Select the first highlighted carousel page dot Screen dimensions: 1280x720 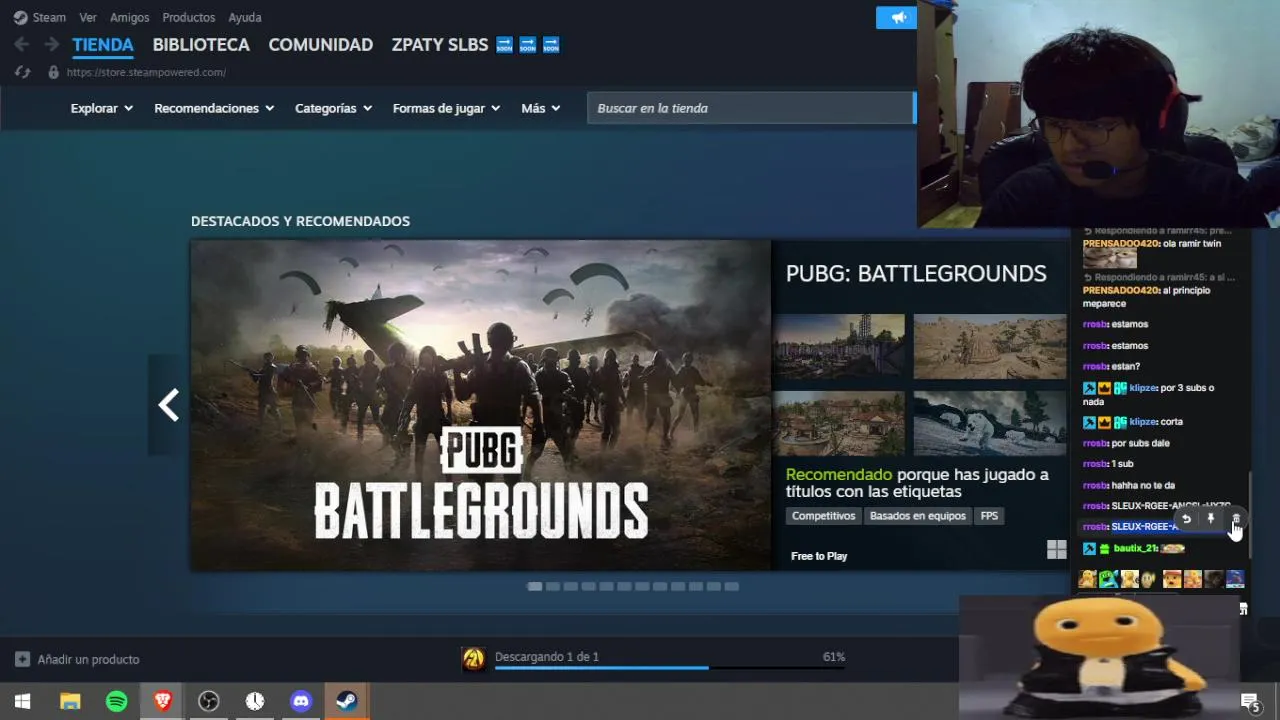click(x=535, y=586)
